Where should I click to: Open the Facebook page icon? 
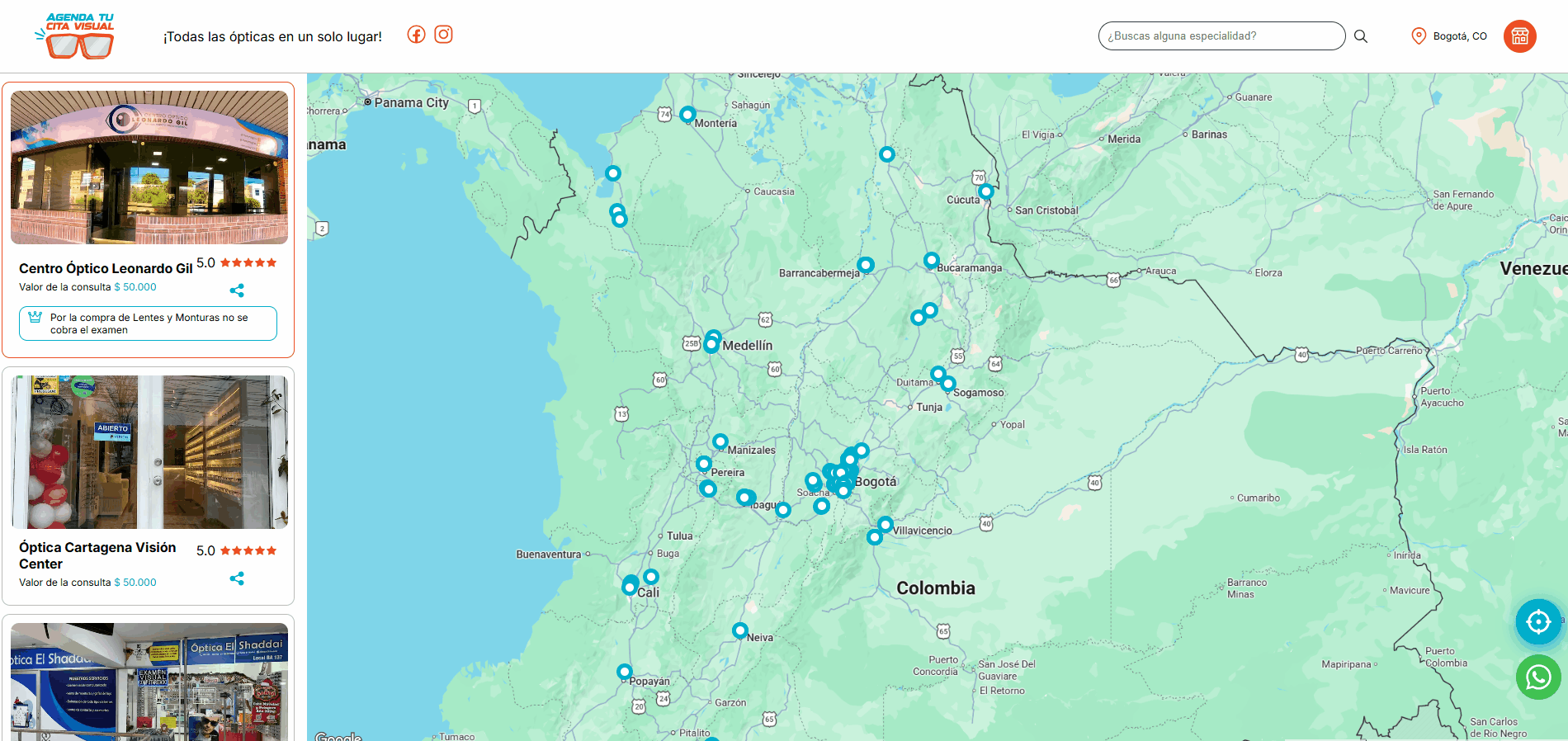click(x=416, y=35)
